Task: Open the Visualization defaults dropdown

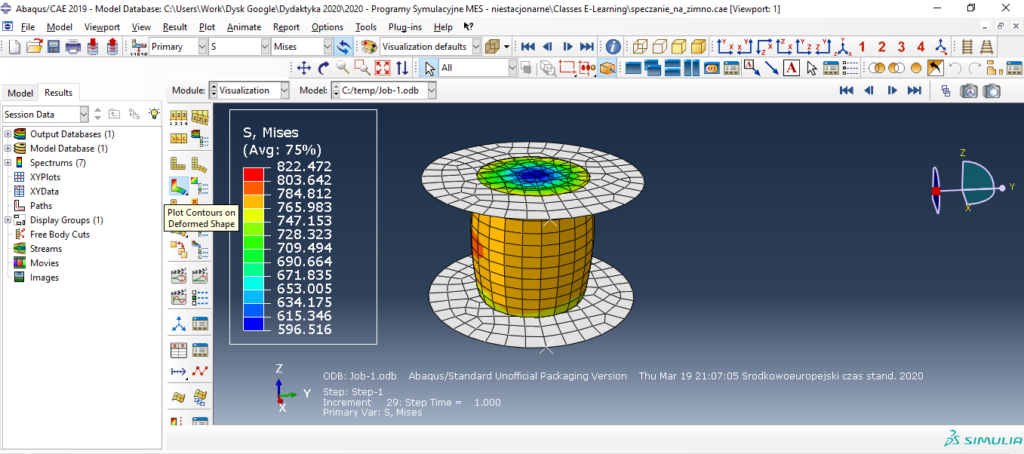Action: [476, 47]
